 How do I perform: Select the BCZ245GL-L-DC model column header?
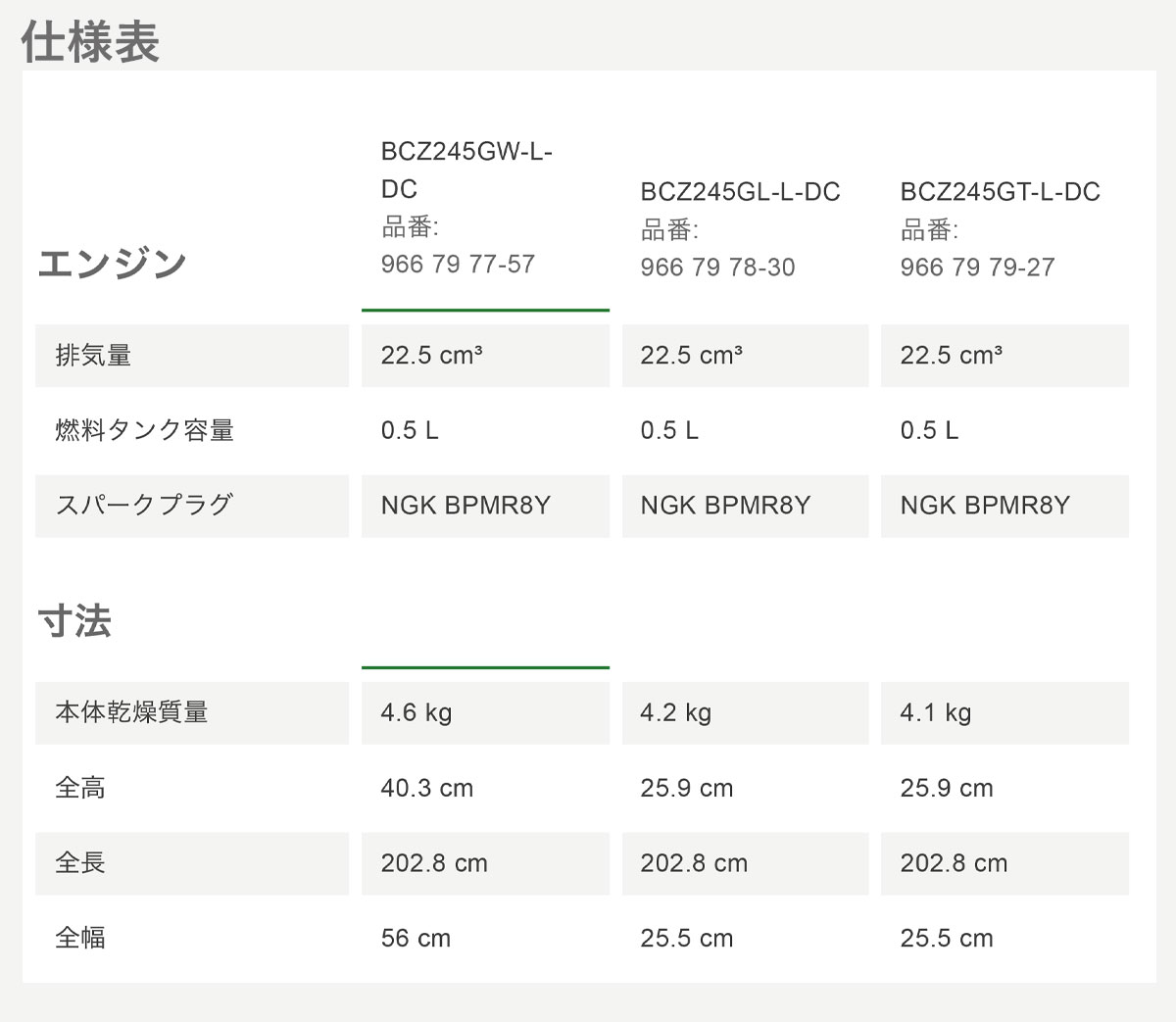740,192
